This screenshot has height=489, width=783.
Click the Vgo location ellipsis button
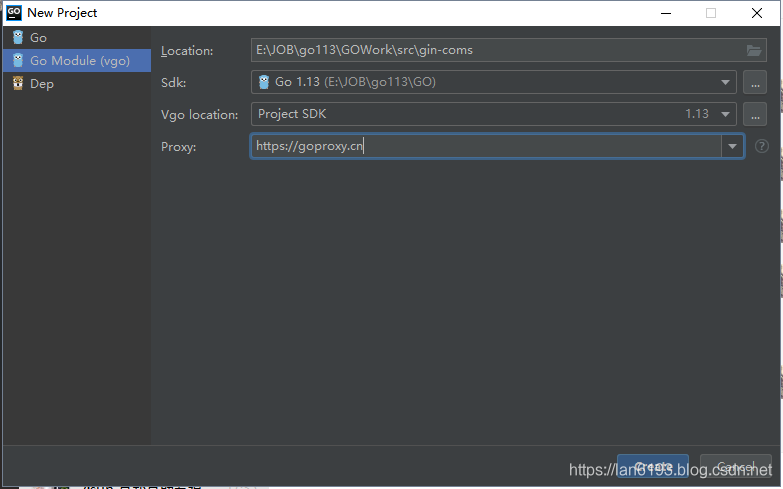point(755,114)
